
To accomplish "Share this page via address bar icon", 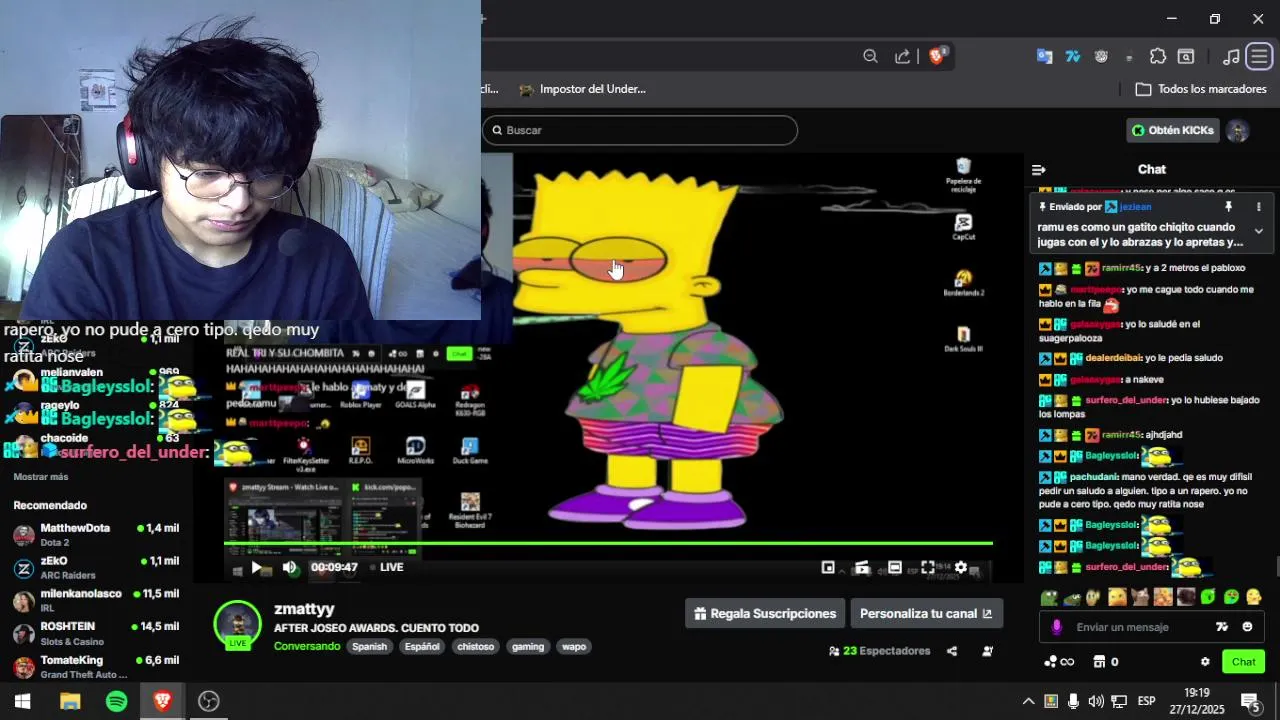I will [x=903, y=57].
